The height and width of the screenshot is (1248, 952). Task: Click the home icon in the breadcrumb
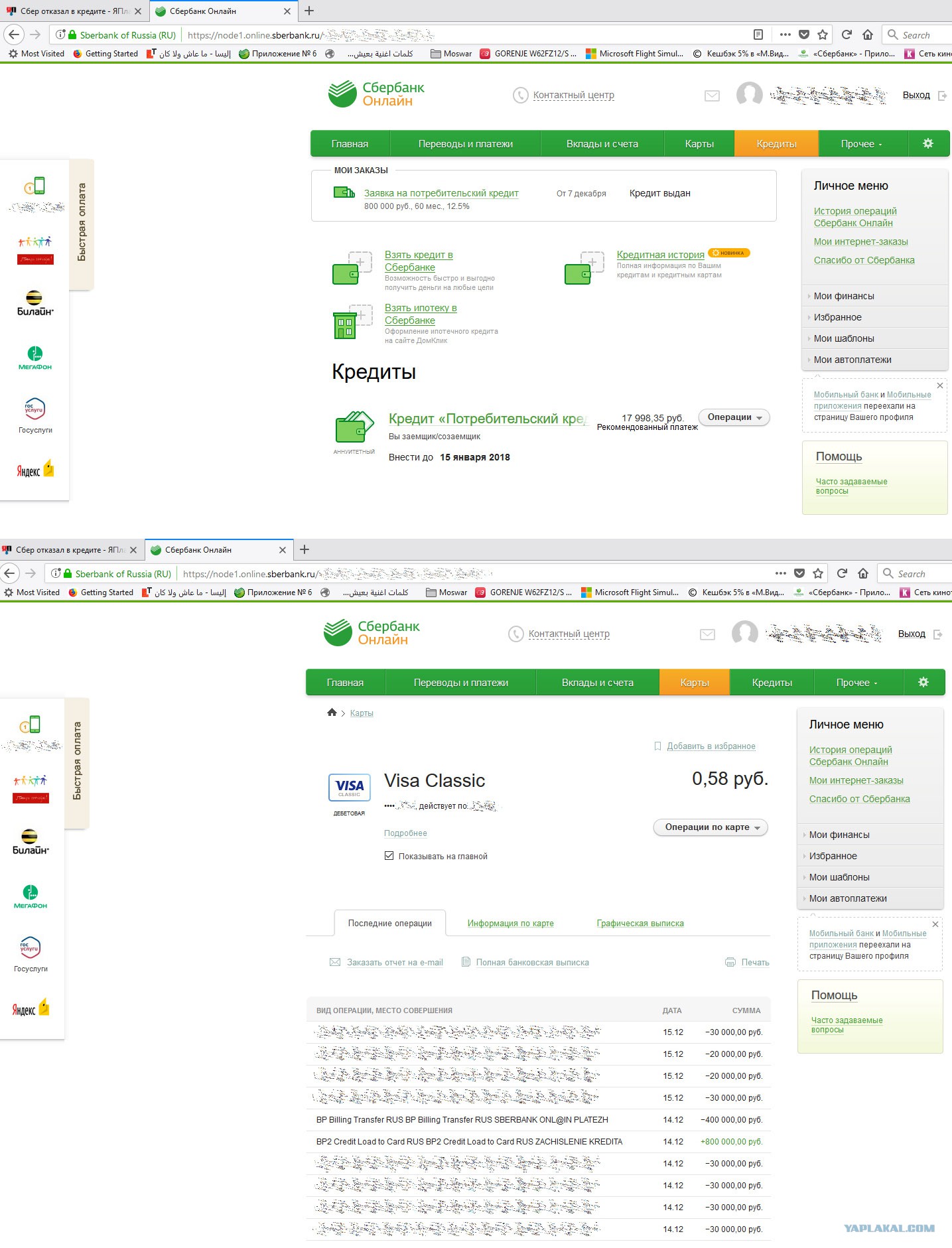click(332, 713)
